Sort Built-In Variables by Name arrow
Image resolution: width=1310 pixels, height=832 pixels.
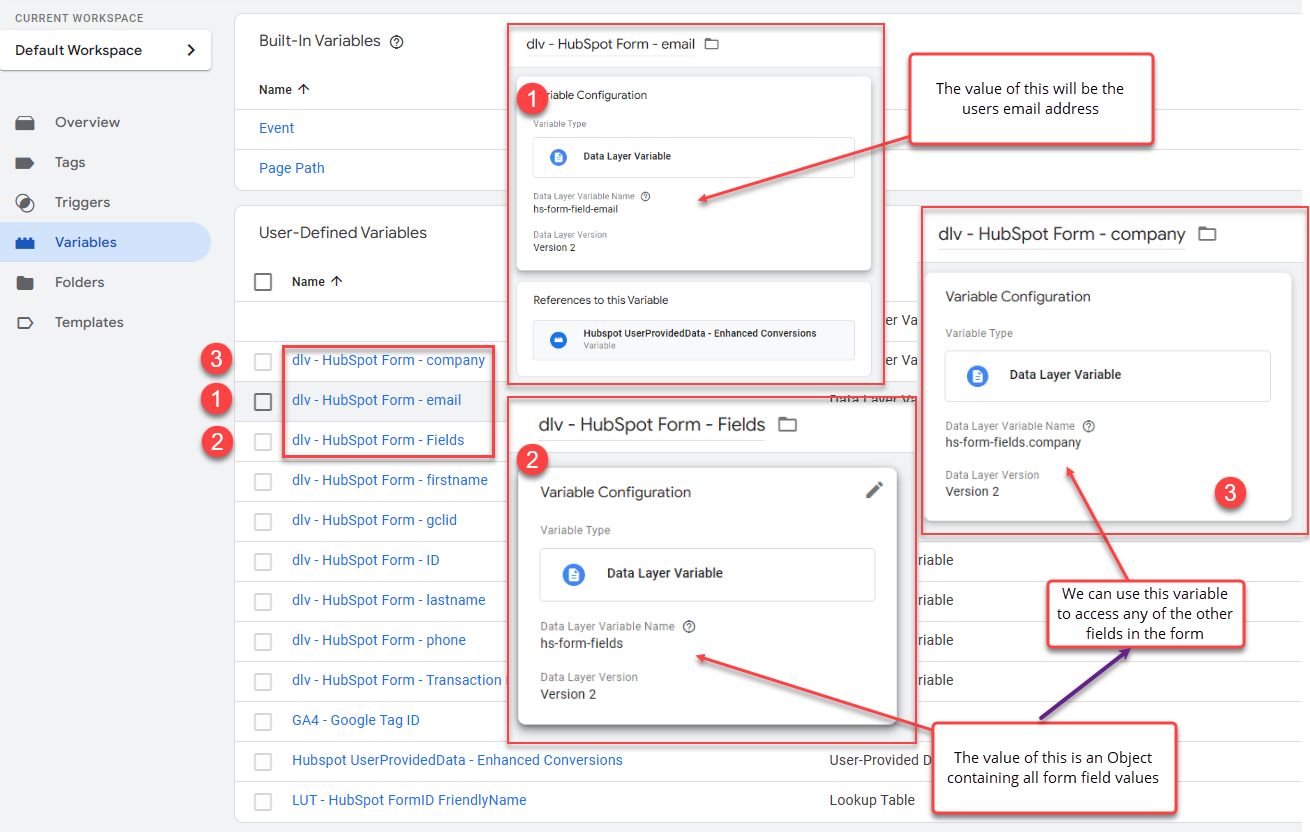click(x=304, y=89)
